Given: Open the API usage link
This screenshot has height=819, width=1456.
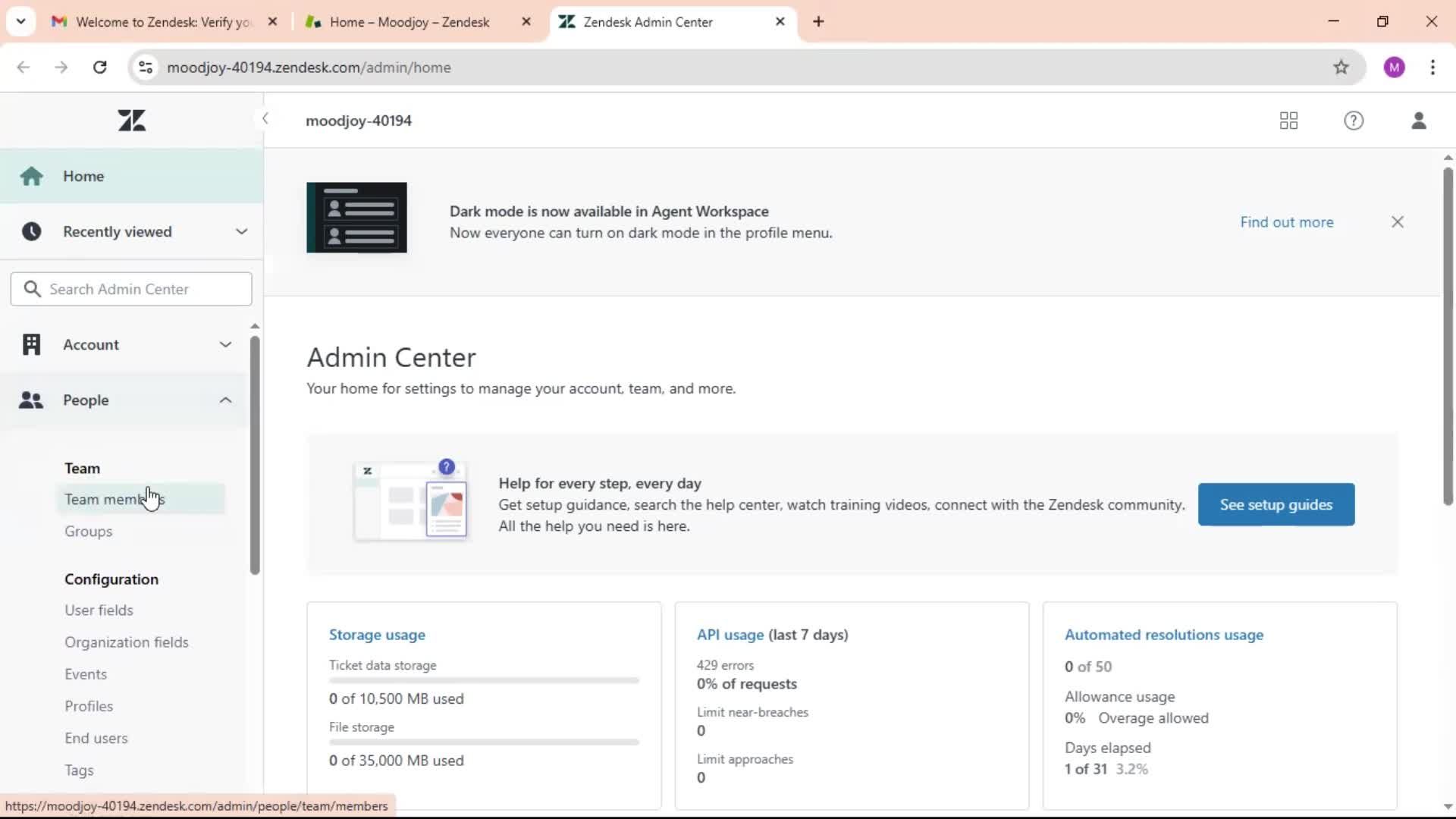Looking at the screenshot, I should pos(730,635).
